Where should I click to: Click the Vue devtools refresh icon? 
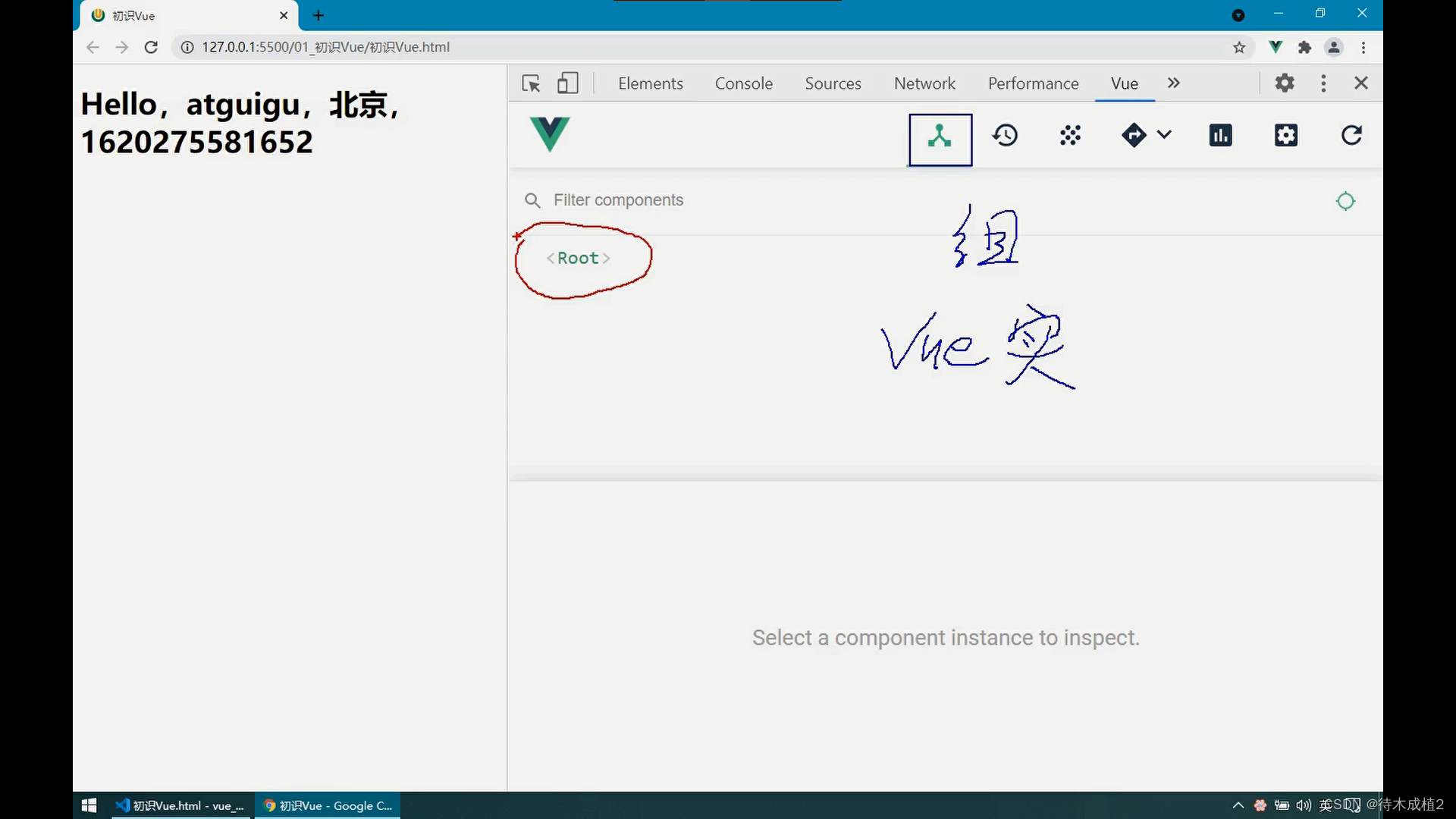point(1351,136)
